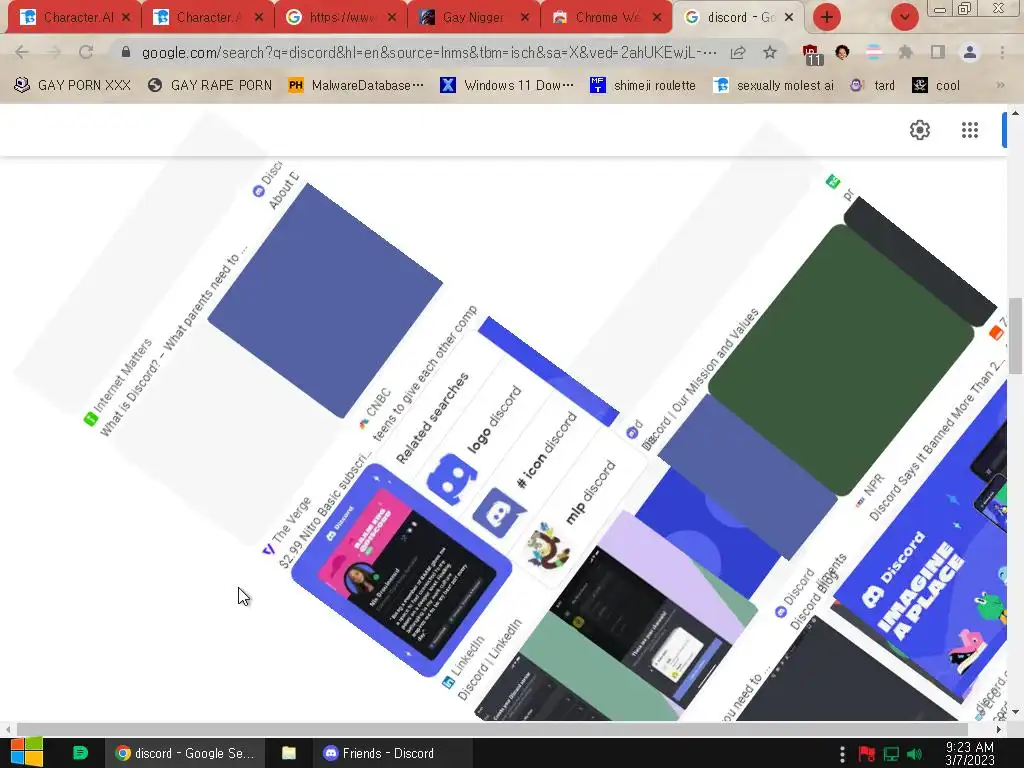Viewport: 1024px width, 768px height.
Task: Open the MalwareDatabase bookmark
Action: [356, 85]
